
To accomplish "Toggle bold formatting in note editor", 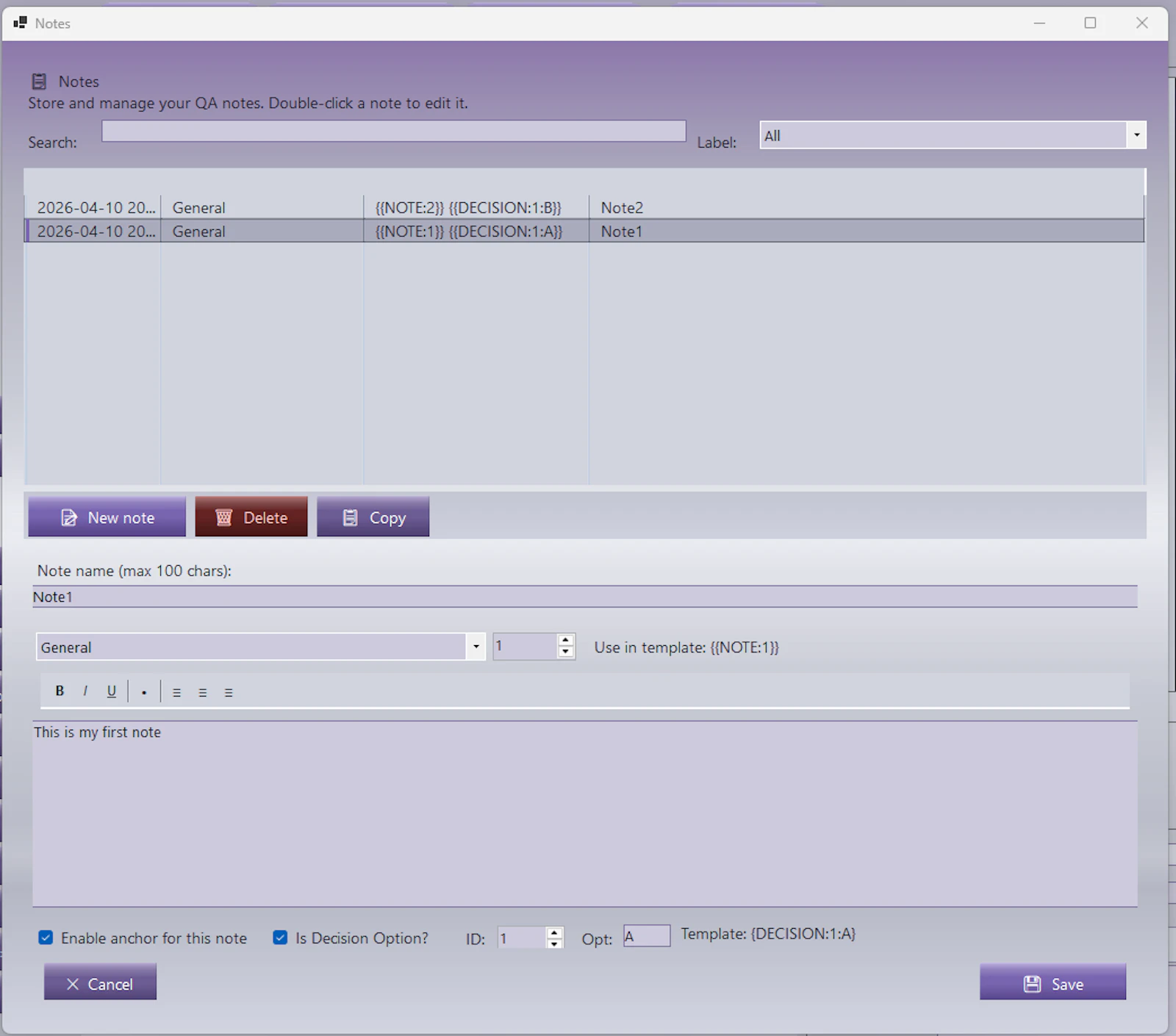I will pos(60,691).
